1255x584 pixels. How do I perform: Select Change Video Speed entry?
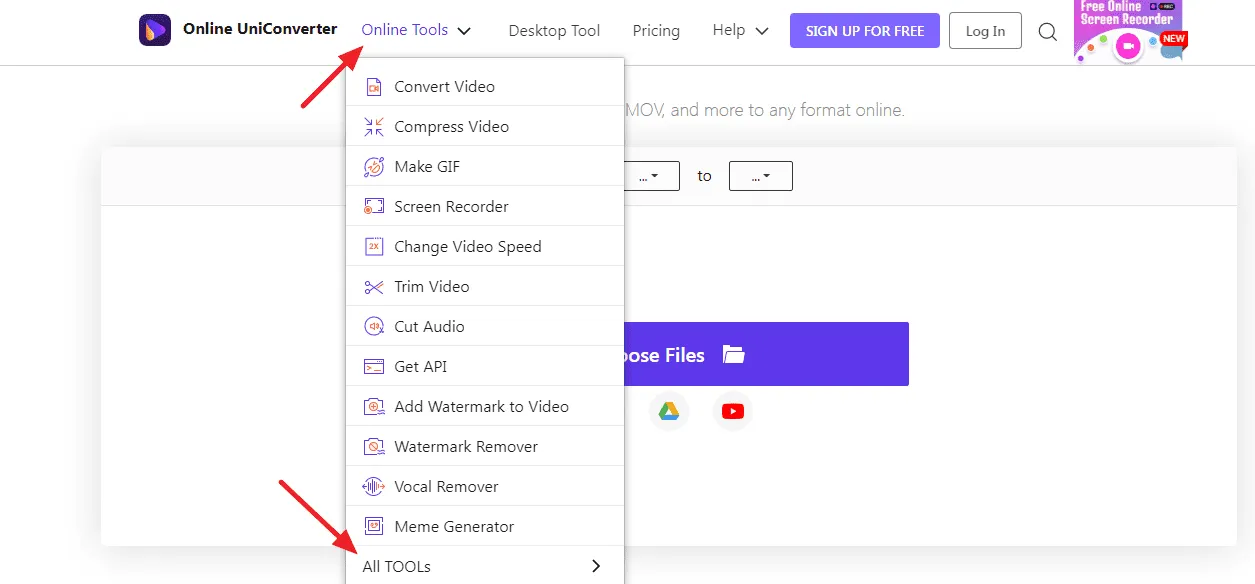[x=485, y=246]
